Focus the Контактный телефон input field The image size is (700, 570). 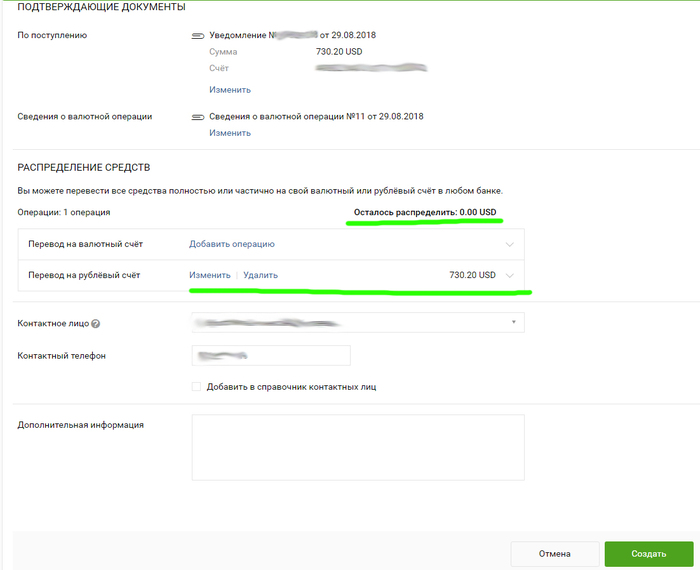point(270,356)
